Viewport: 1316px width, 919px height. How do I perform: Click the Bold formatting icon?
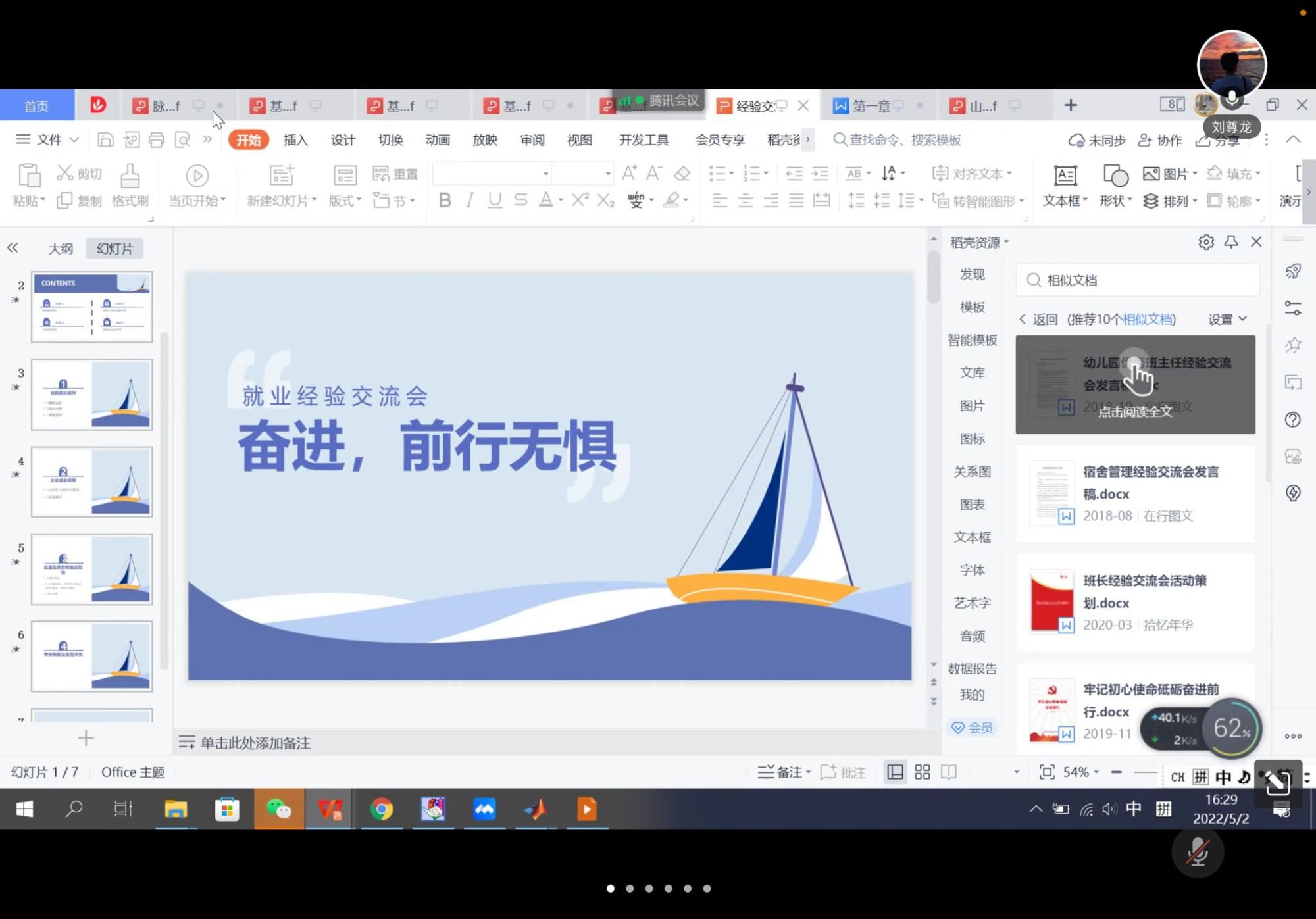tap(445, 200)
